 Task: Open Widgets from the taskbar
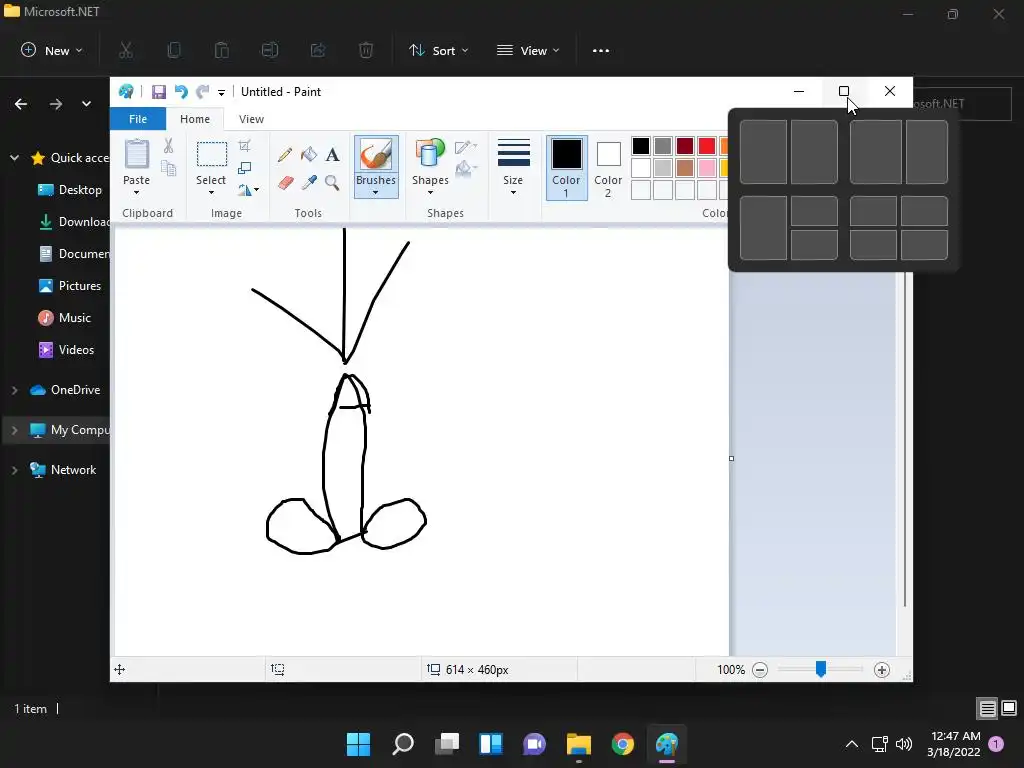point(491,744)
